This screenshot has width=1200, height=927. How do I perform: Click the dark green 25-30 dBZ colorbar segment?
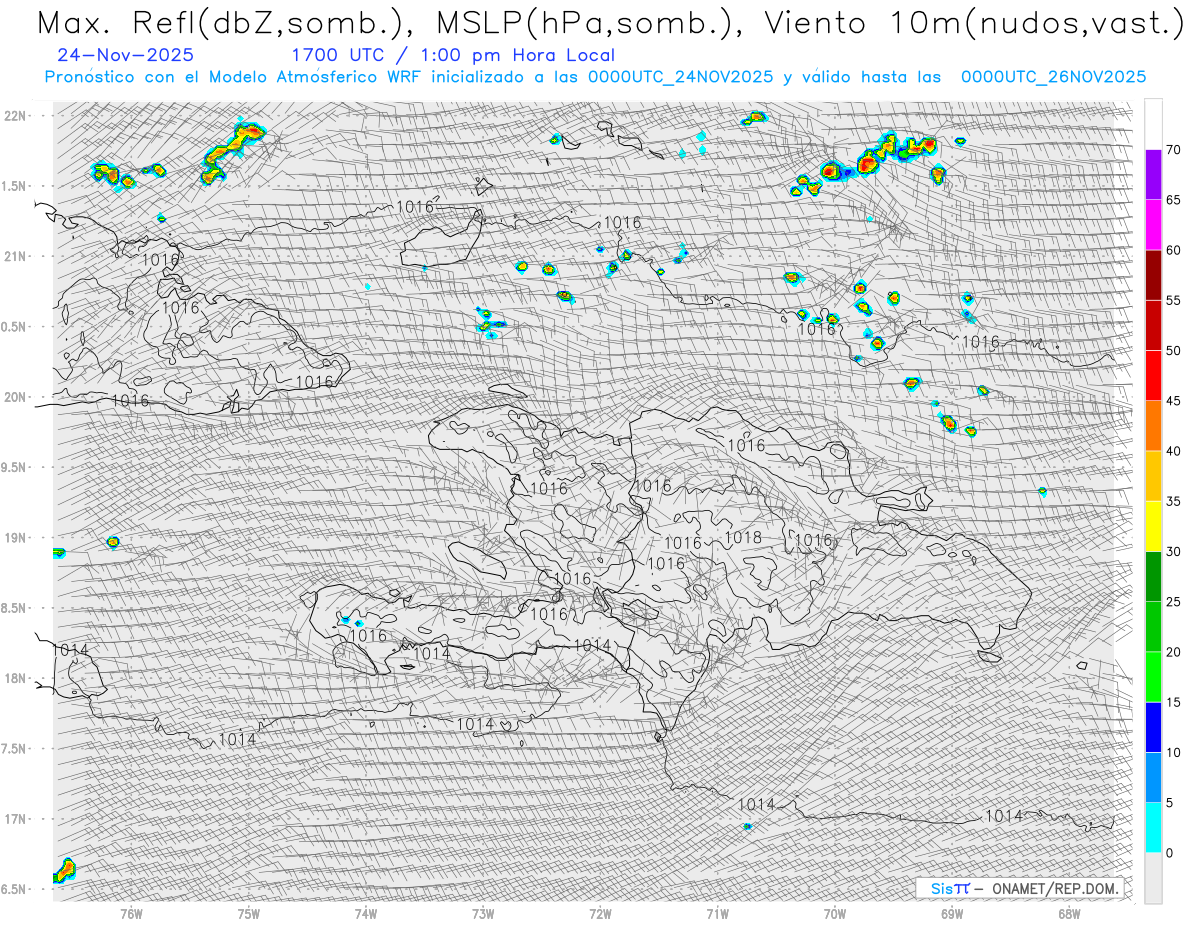coord(1153,577)
